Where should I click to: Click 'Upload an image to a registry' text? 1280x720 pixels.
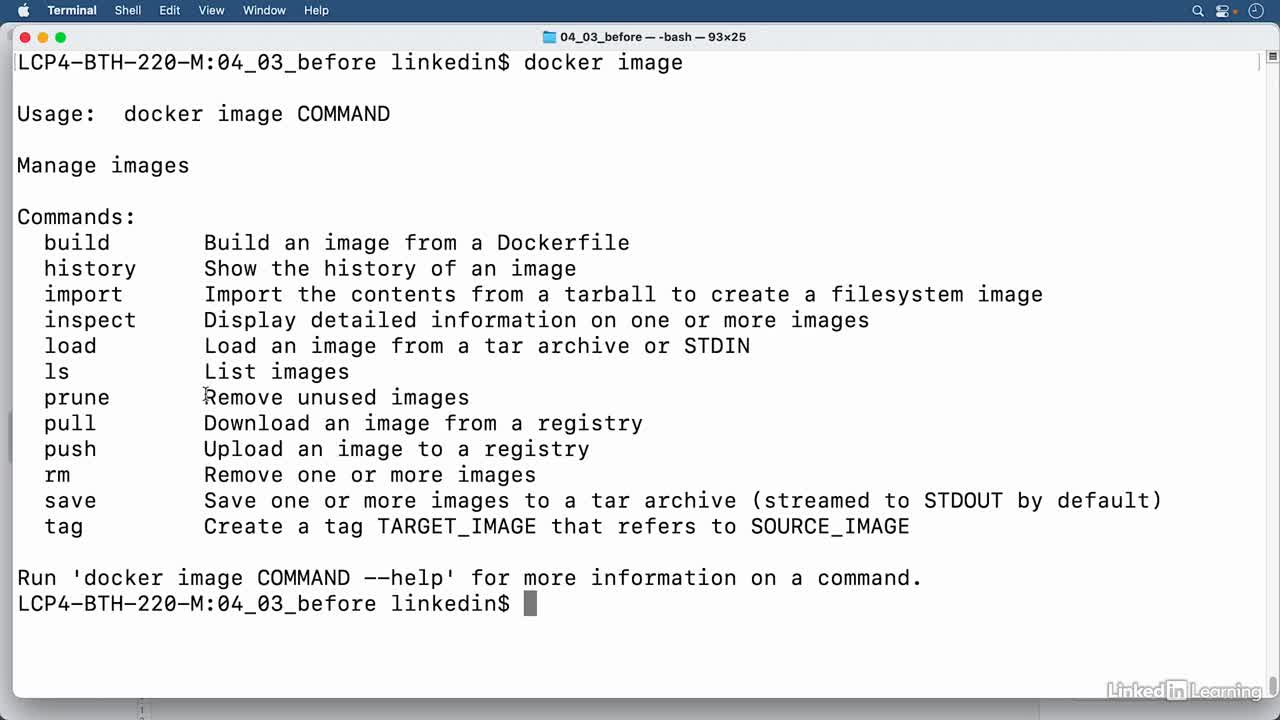coord(397,450)
